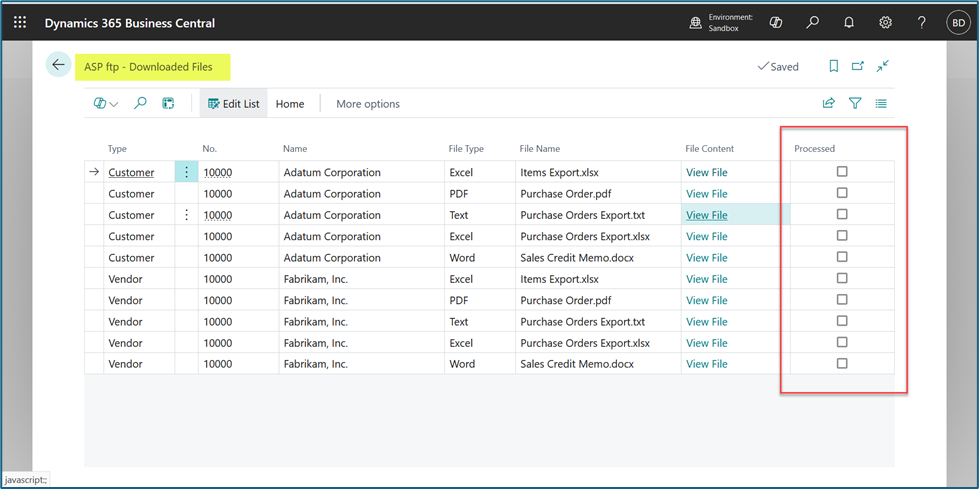Open the Copilot dropdown in the toolbar
The image size is (979, 489).
[106, 104]
